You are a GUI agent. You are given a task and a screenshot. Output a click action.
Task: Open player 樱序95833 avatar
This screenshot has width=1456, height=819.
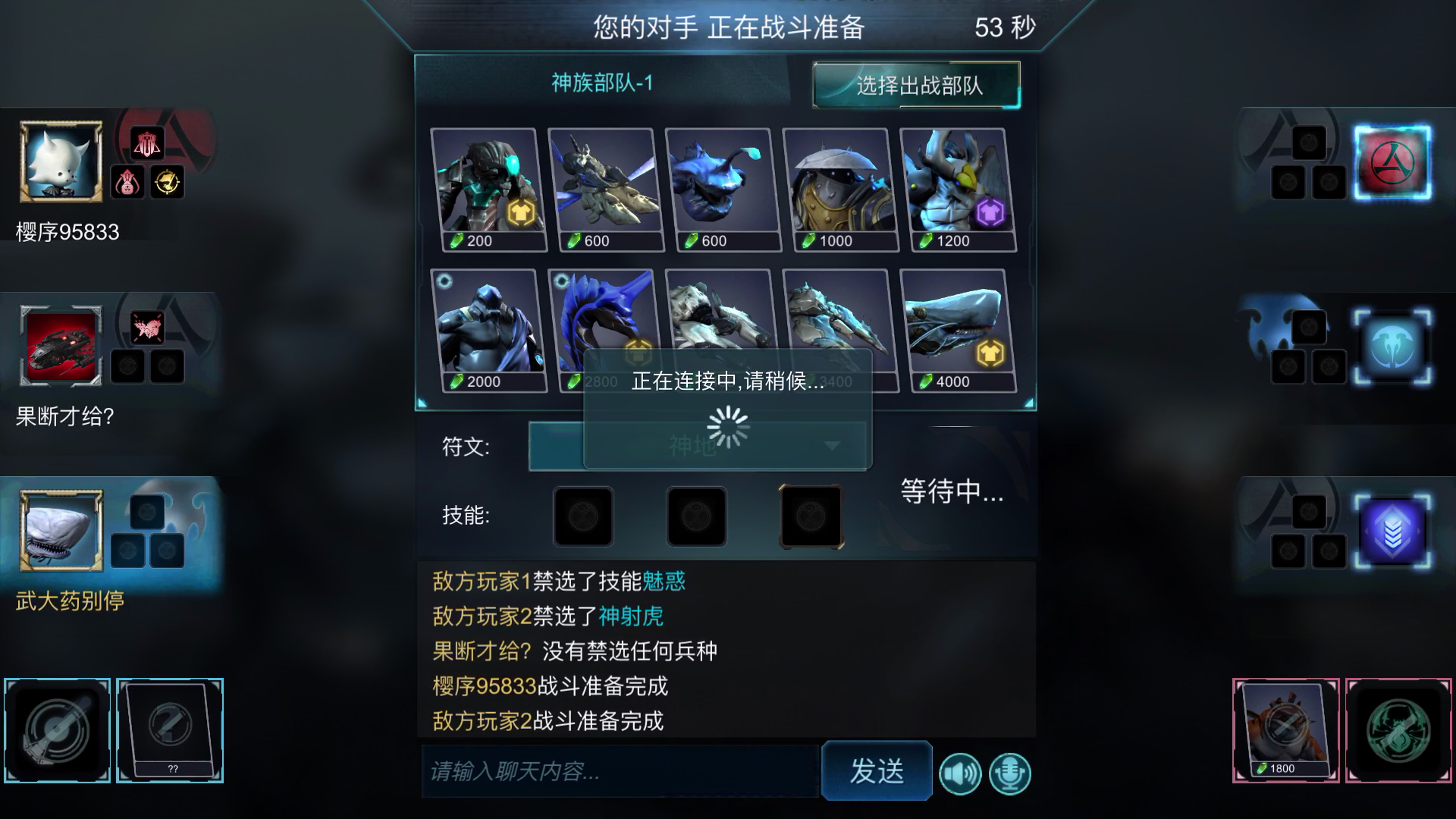pyautogui.click(x=61, y=162)
